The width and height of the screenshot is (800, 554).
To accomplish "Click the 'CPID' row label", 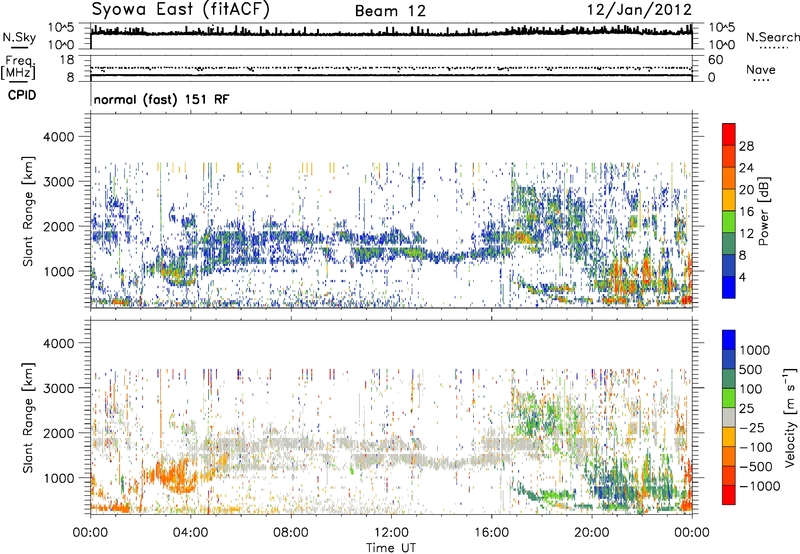I will point(22,95).
